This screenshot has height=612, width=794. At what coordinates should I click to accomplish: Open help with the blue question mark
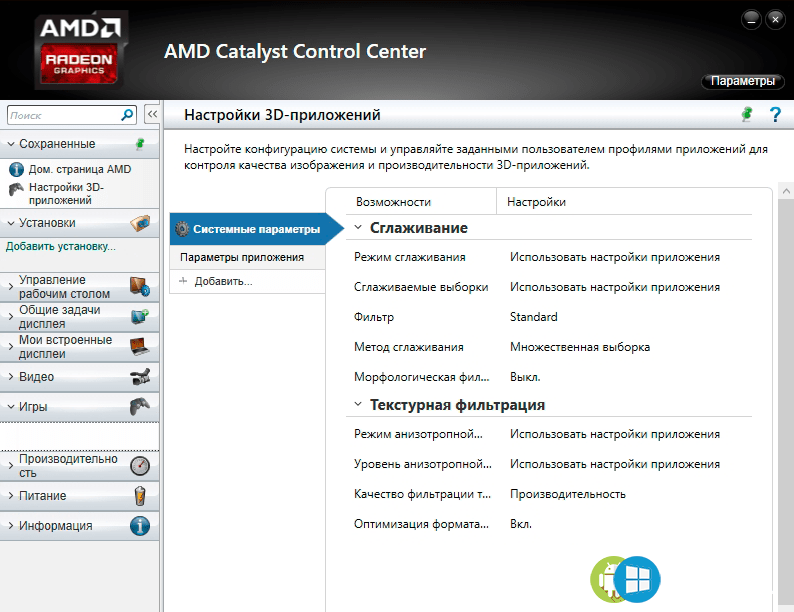click(775, 114)
